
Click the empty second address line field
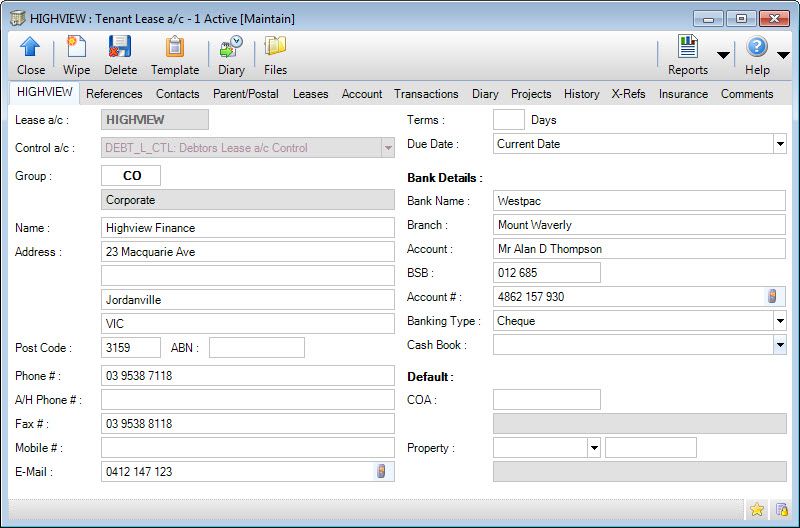[x=248, y=275]
